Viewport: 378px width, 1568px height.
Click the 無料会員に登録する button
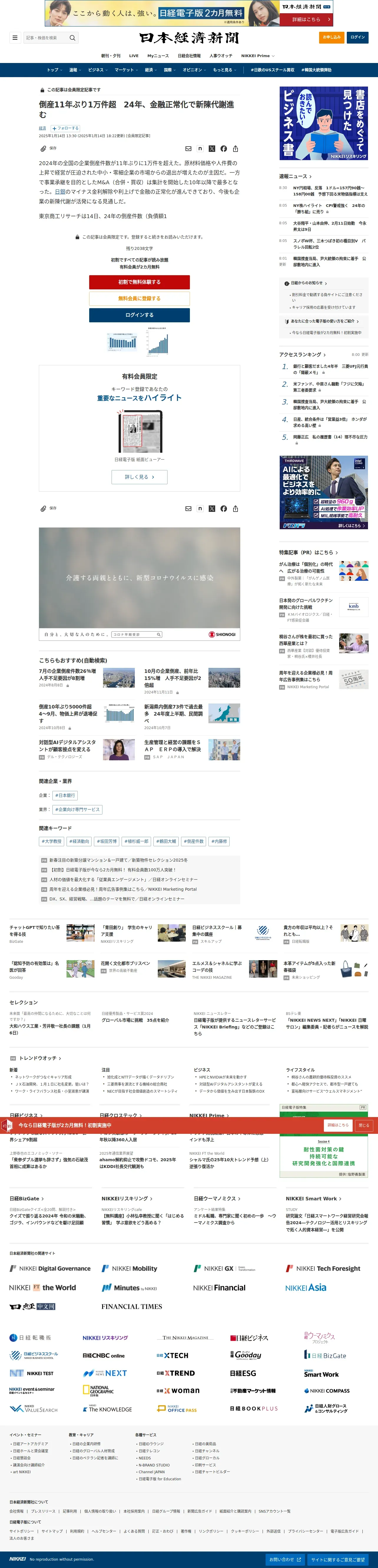139,298
